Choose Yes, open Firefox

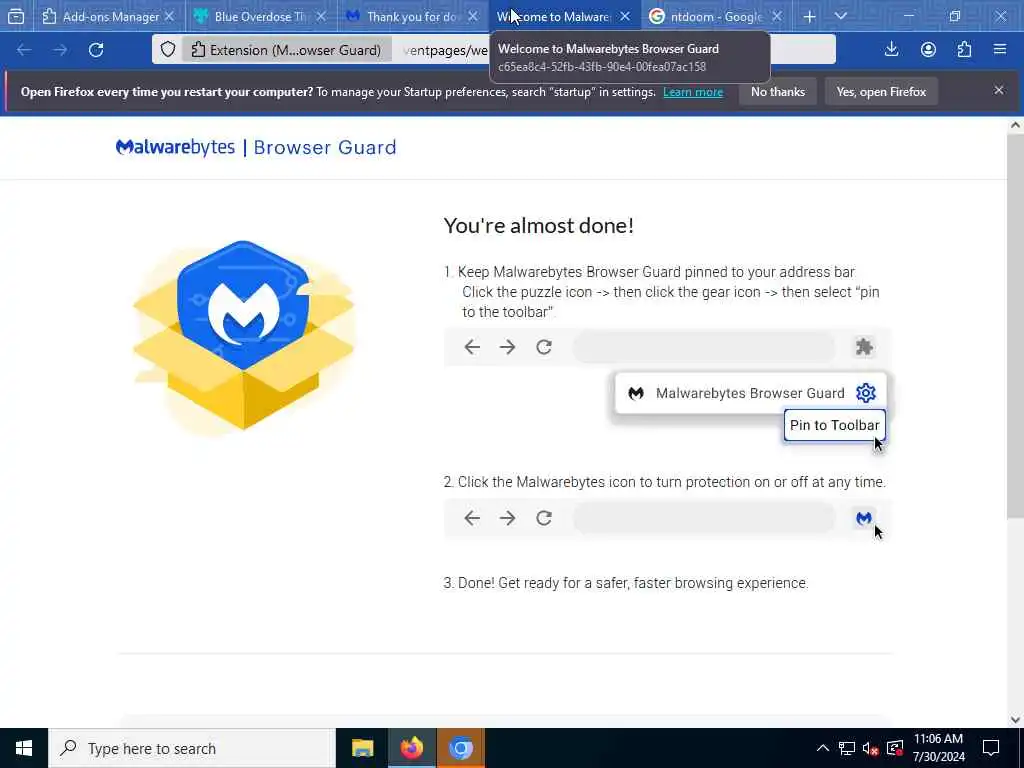pyautogui.click(x=881, y=92)
